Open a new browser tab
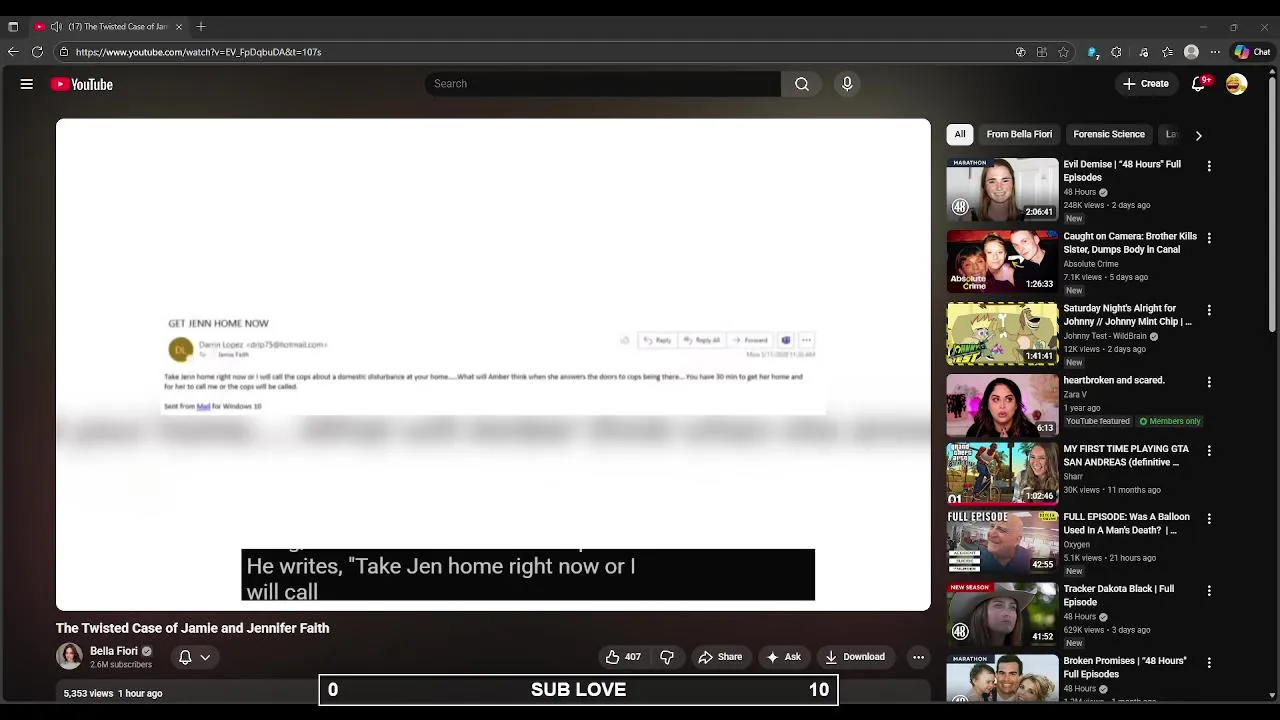The width and height of the screenshot is (1280, 720). pos(201,27)
